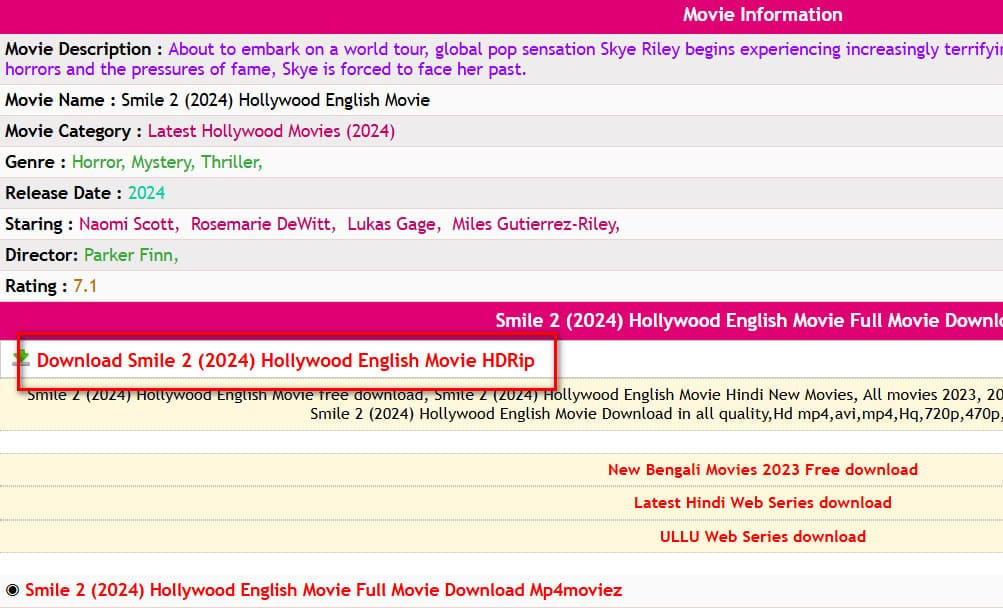Viewport: 1003px width, 608px height.
Task: Select the Horror genre link
Action: (x=99, y=163)
